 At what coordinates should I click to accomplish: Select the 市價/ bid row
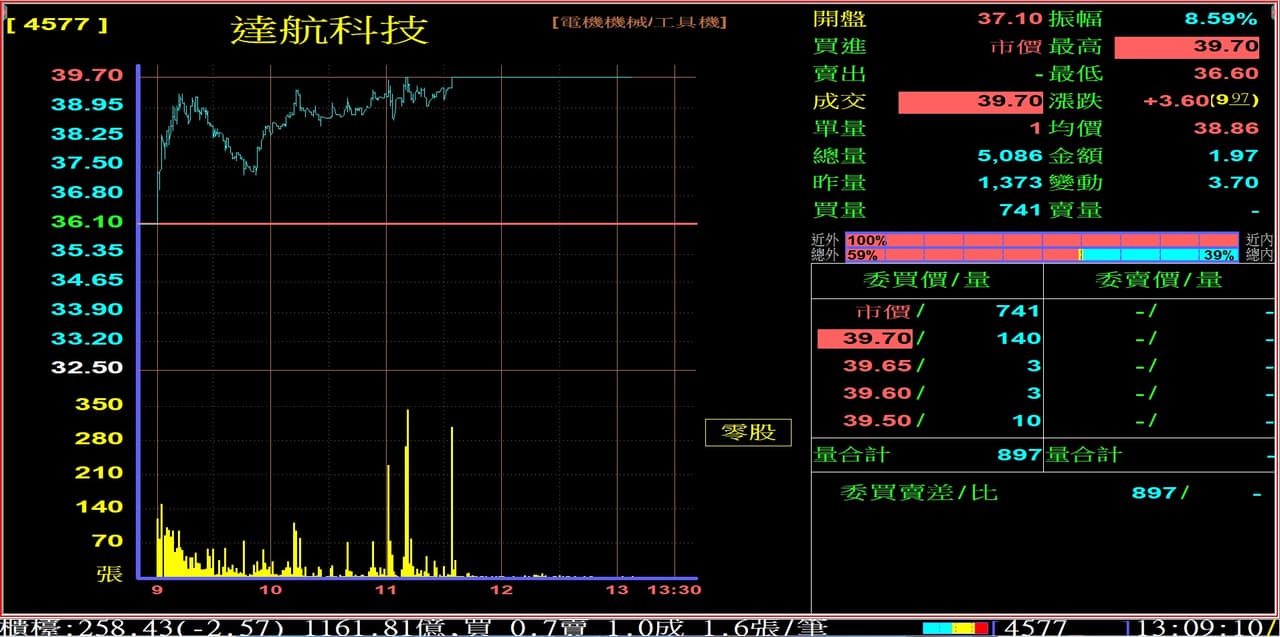pyautogui.click(x=926, y=311)
